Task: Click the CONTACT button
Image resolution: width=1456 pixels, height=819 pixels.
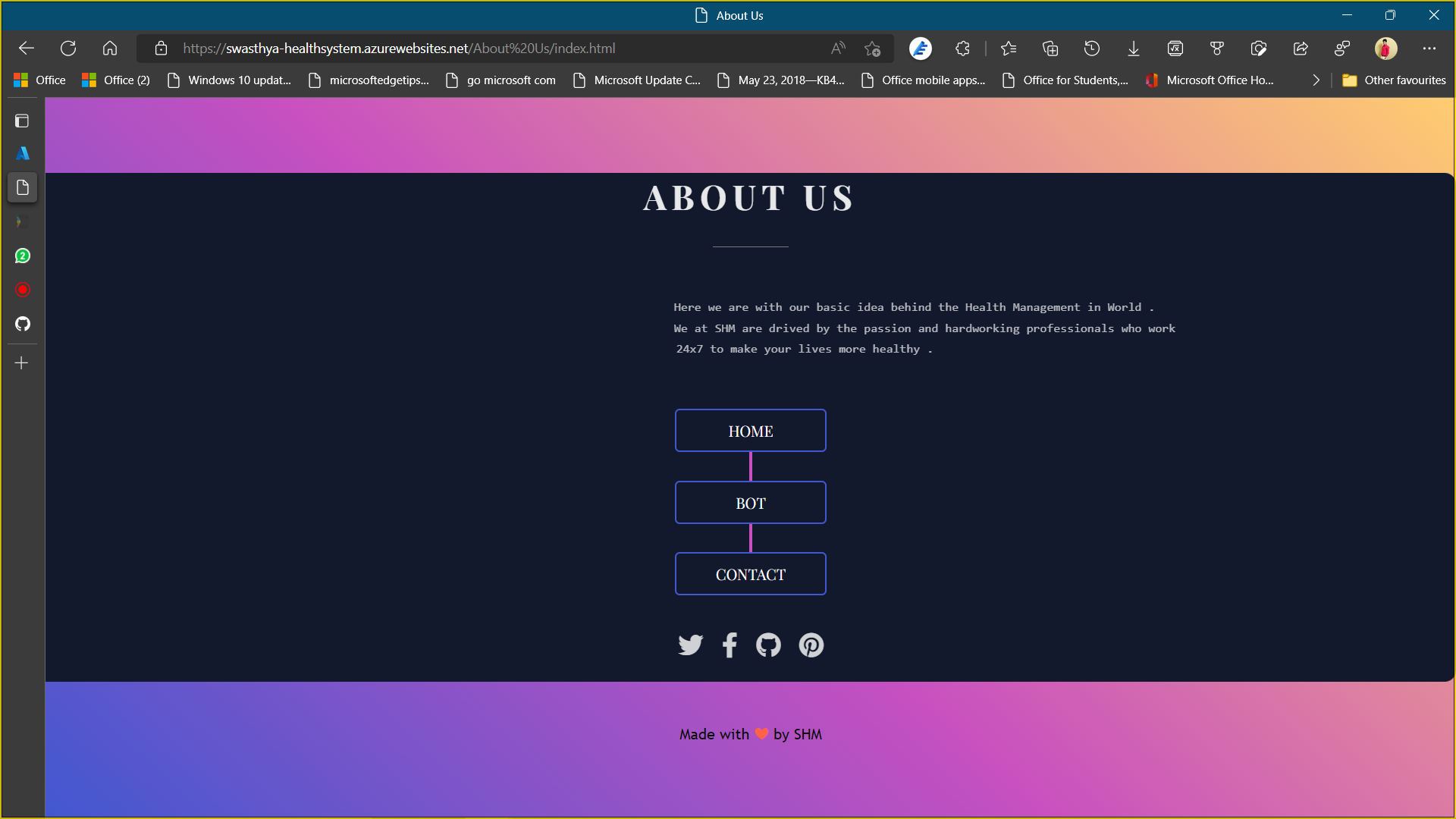Action: pyautogui.click(x=751, y=574)
